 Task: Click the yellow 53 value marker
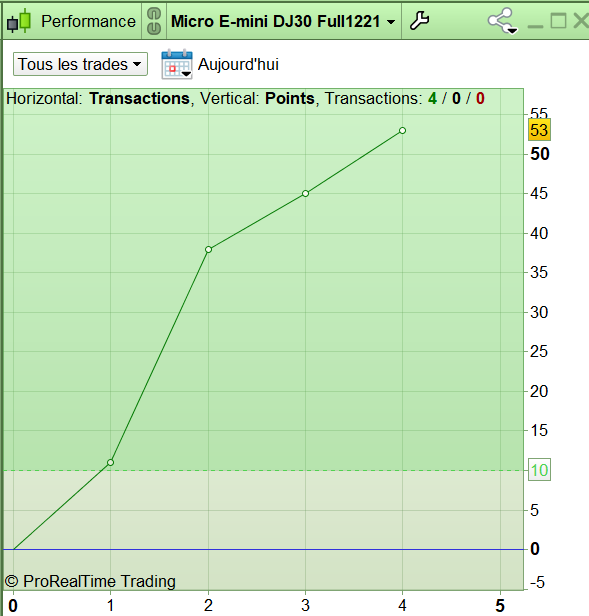coord(539,130)
